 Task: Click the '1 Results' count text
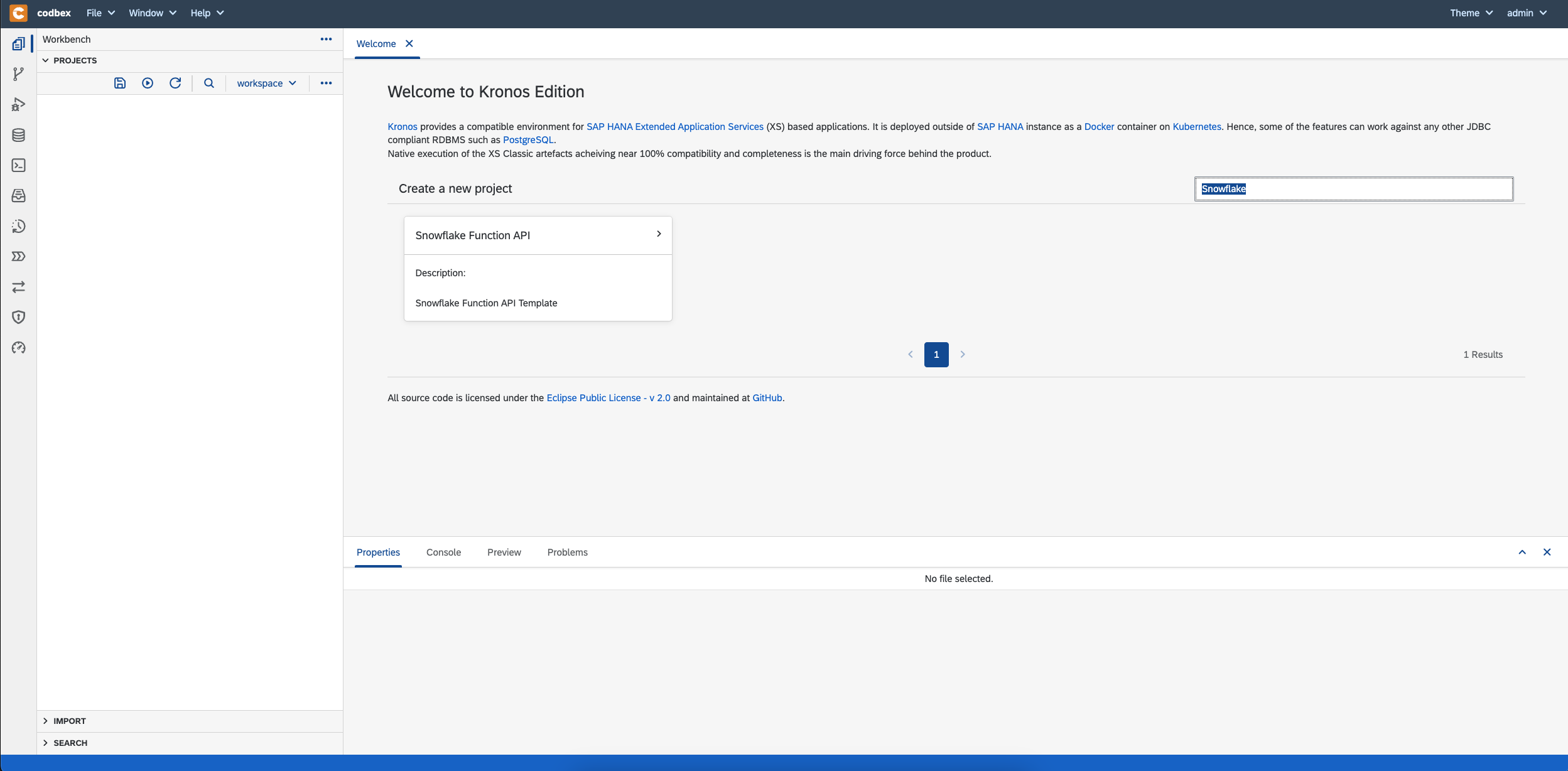tap(1483, 354)
